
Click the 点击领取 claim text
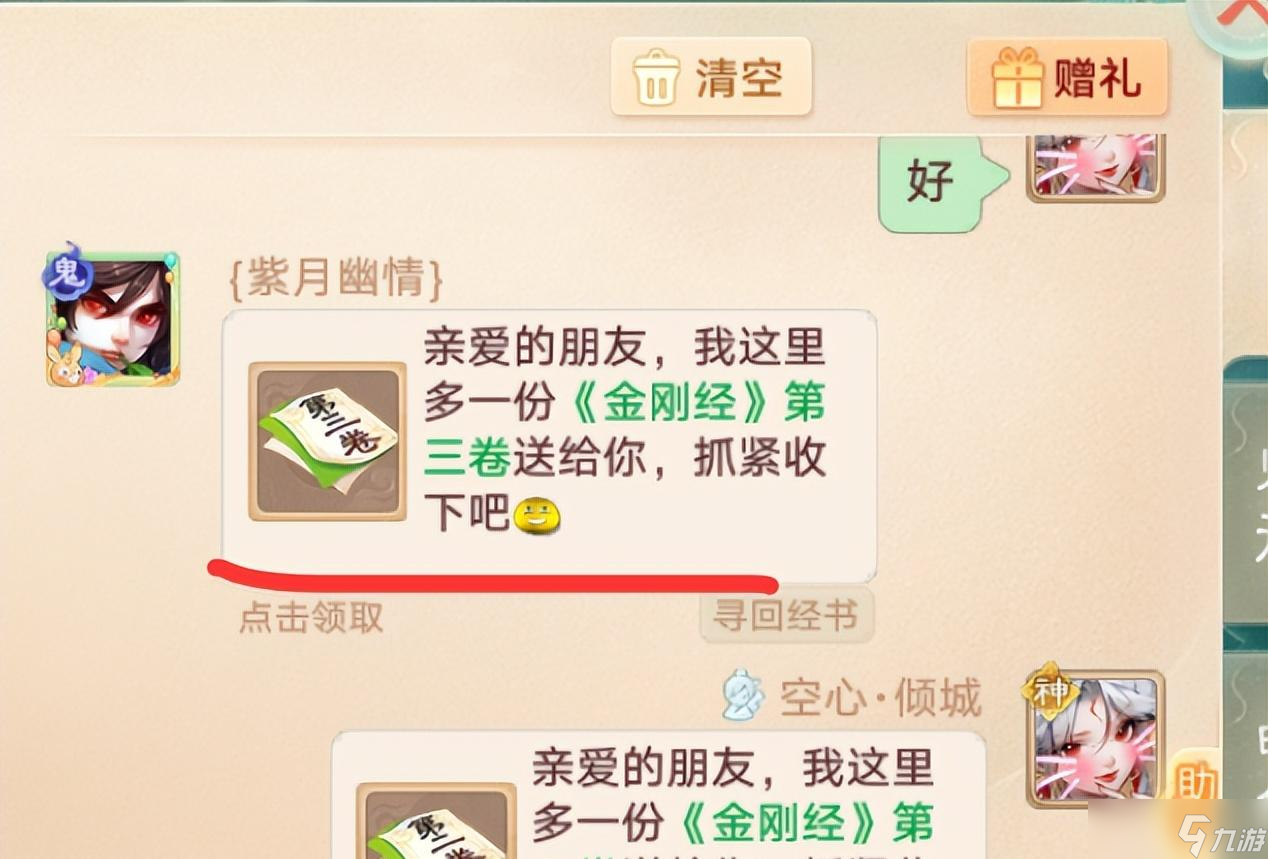[311, 617]
